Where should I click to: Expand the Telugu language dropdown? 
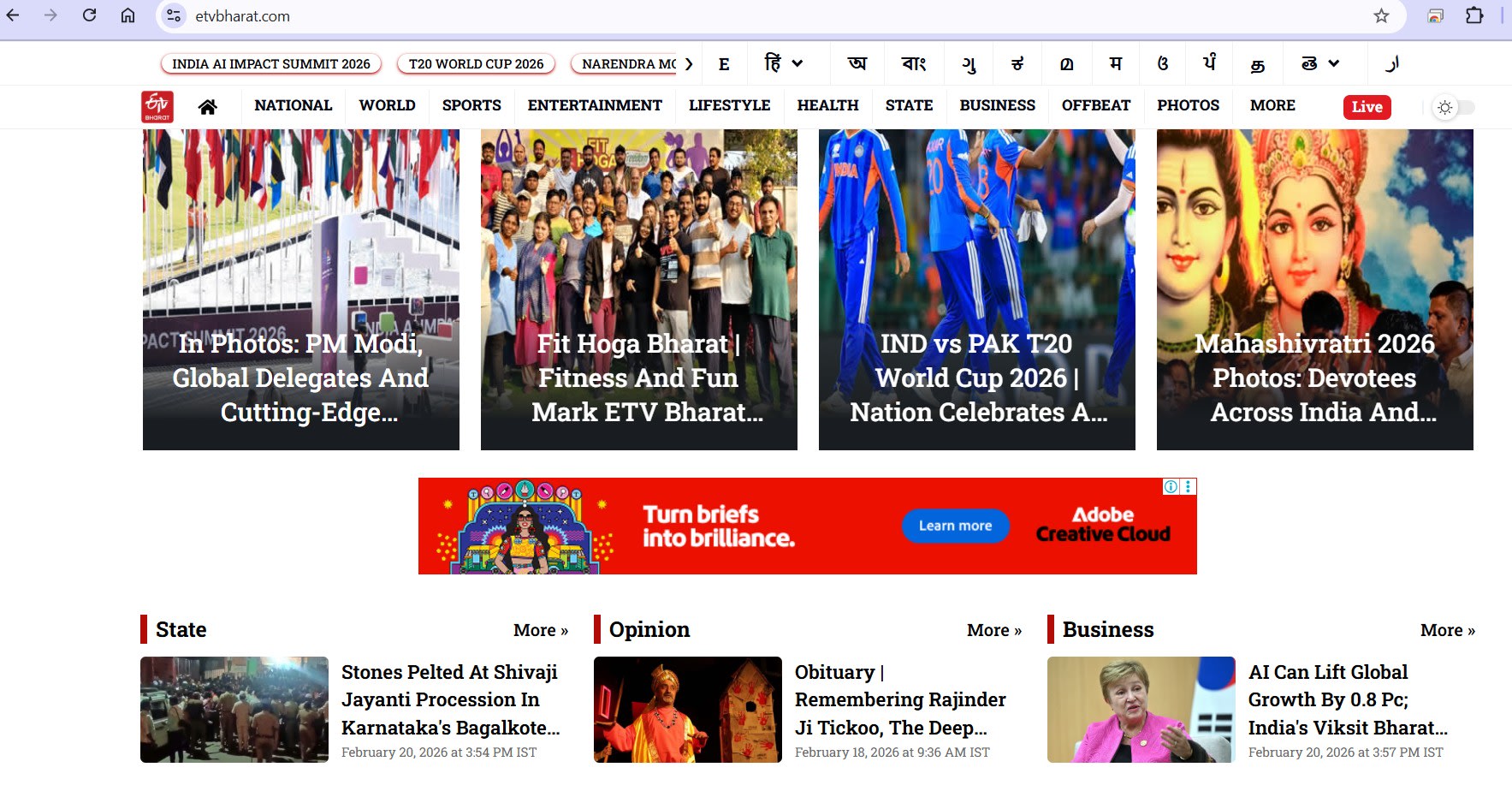1333,63
